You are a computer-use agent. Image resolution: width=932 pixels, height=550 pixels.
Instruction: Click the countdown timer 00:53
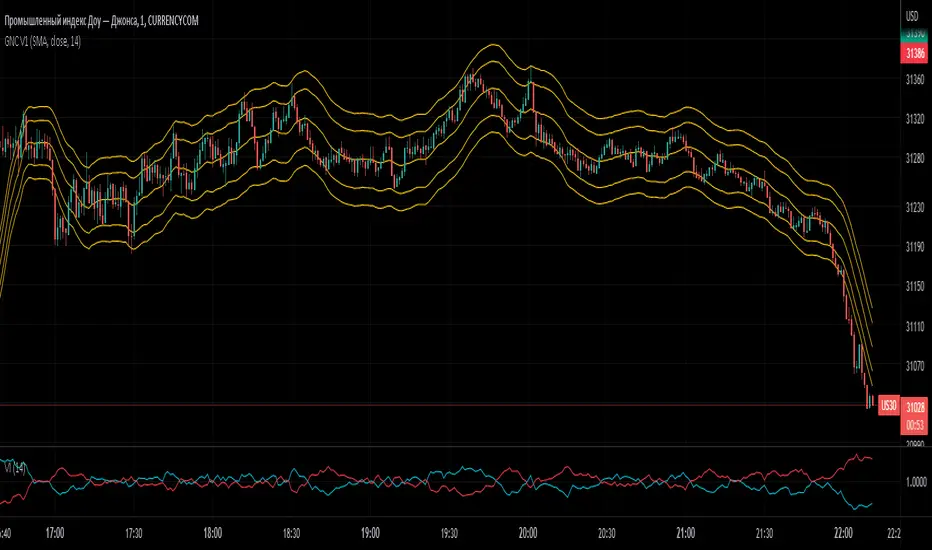coord(915,425)
